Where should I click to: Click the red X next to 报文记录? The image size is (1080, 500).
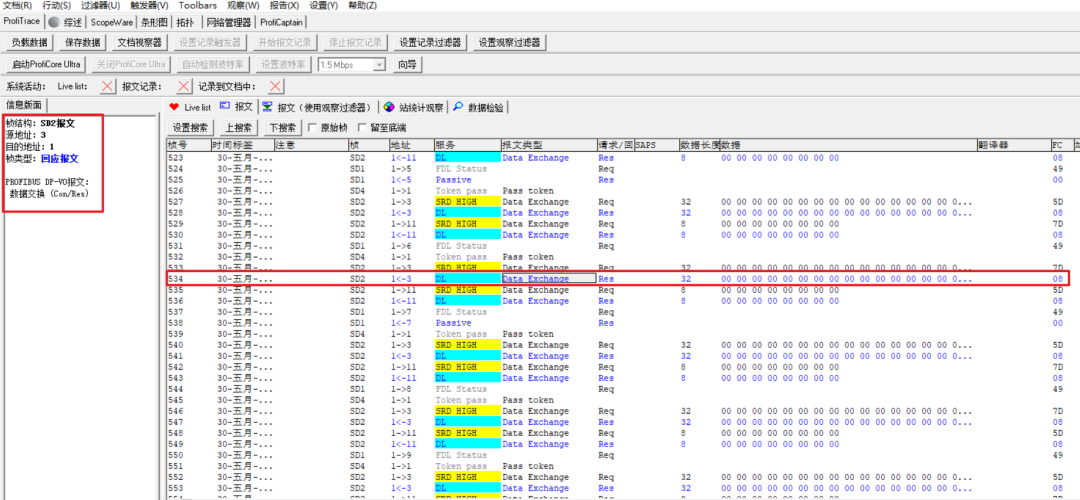pyautogui.click(x=183, y=86)
